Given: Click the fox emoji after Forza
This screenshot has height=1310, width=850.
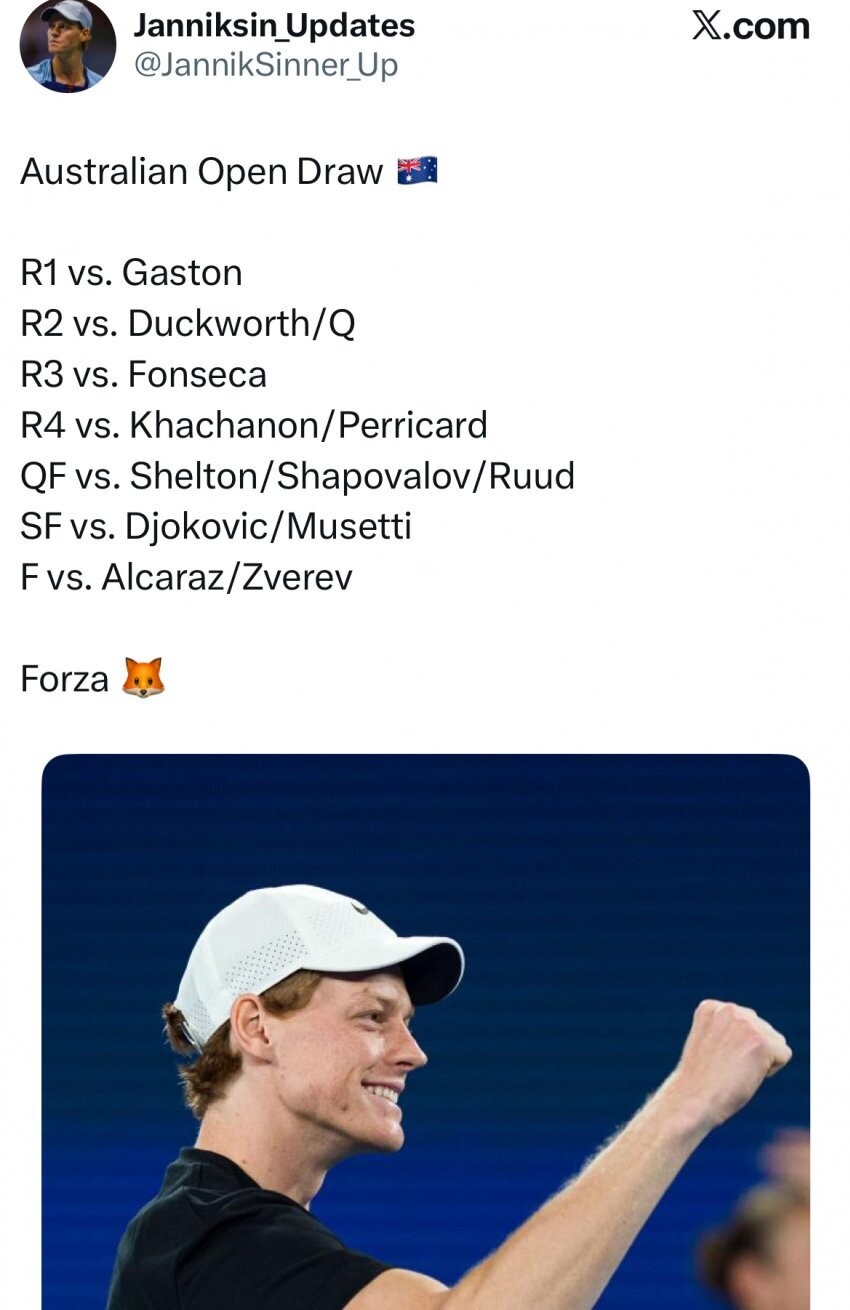Looking at the screenshot, I should [x=142, y=678].
